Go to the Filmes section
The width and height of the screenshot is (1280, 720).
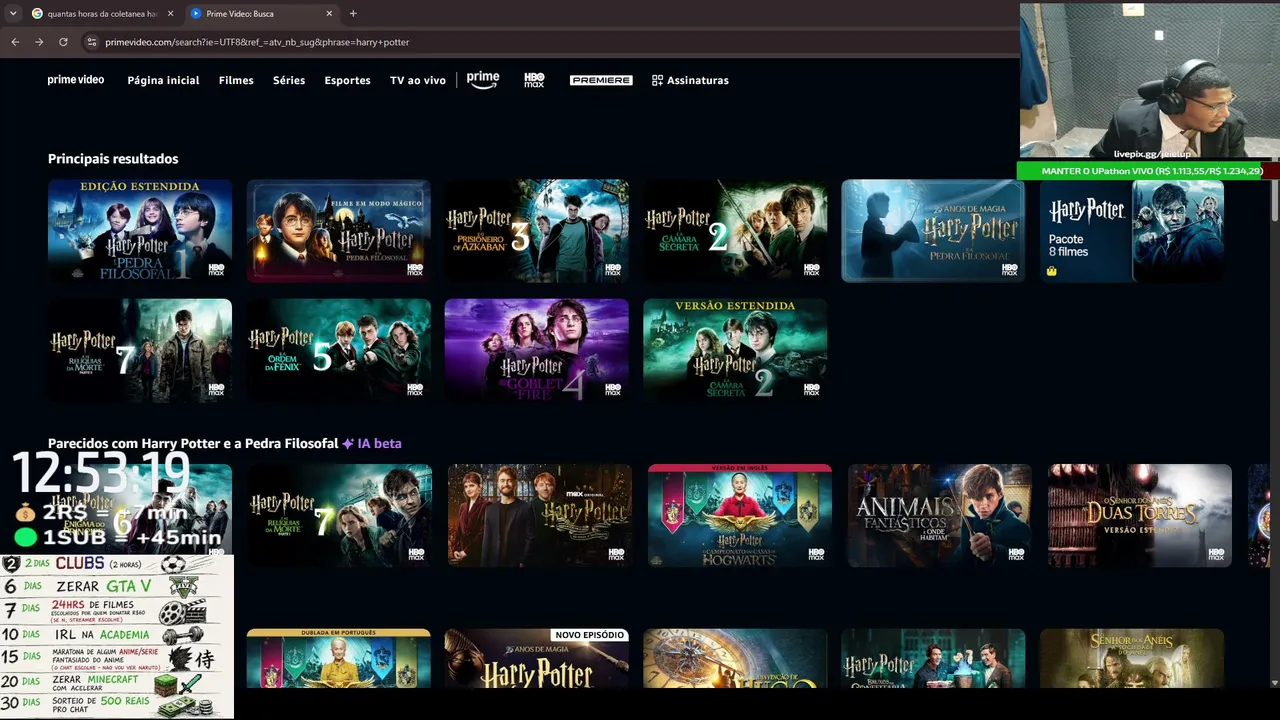(236, 80)
